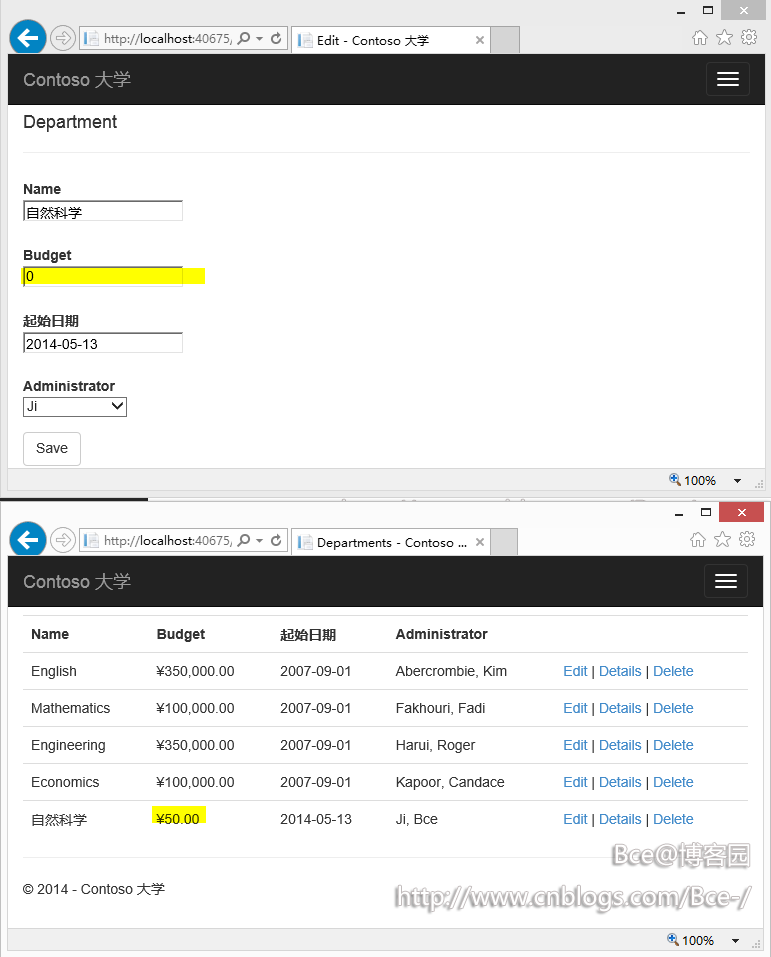Edit the Economics department
Image resolution: width=771 pixels, height=957 pixels.
575,782
